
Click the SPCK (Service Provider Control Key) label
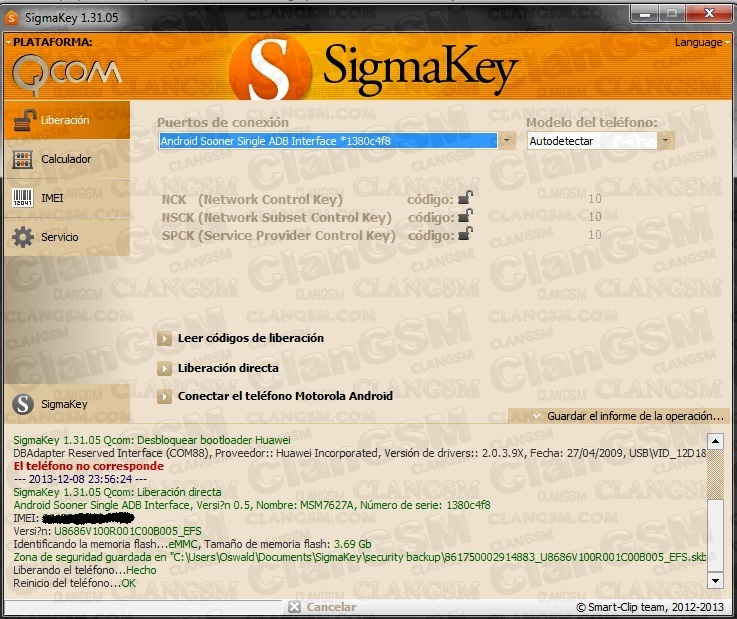(278, 235)
